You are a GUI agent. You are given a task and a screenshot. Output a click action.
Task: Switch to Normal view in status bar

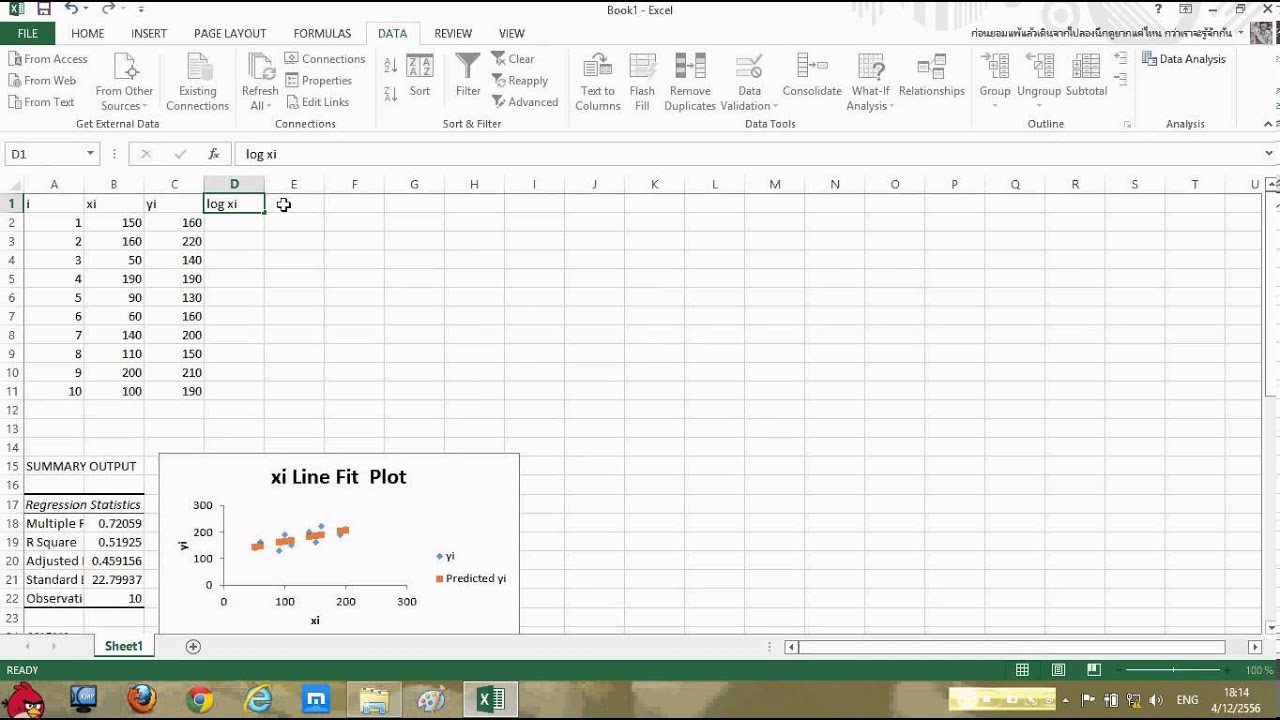1022,670
